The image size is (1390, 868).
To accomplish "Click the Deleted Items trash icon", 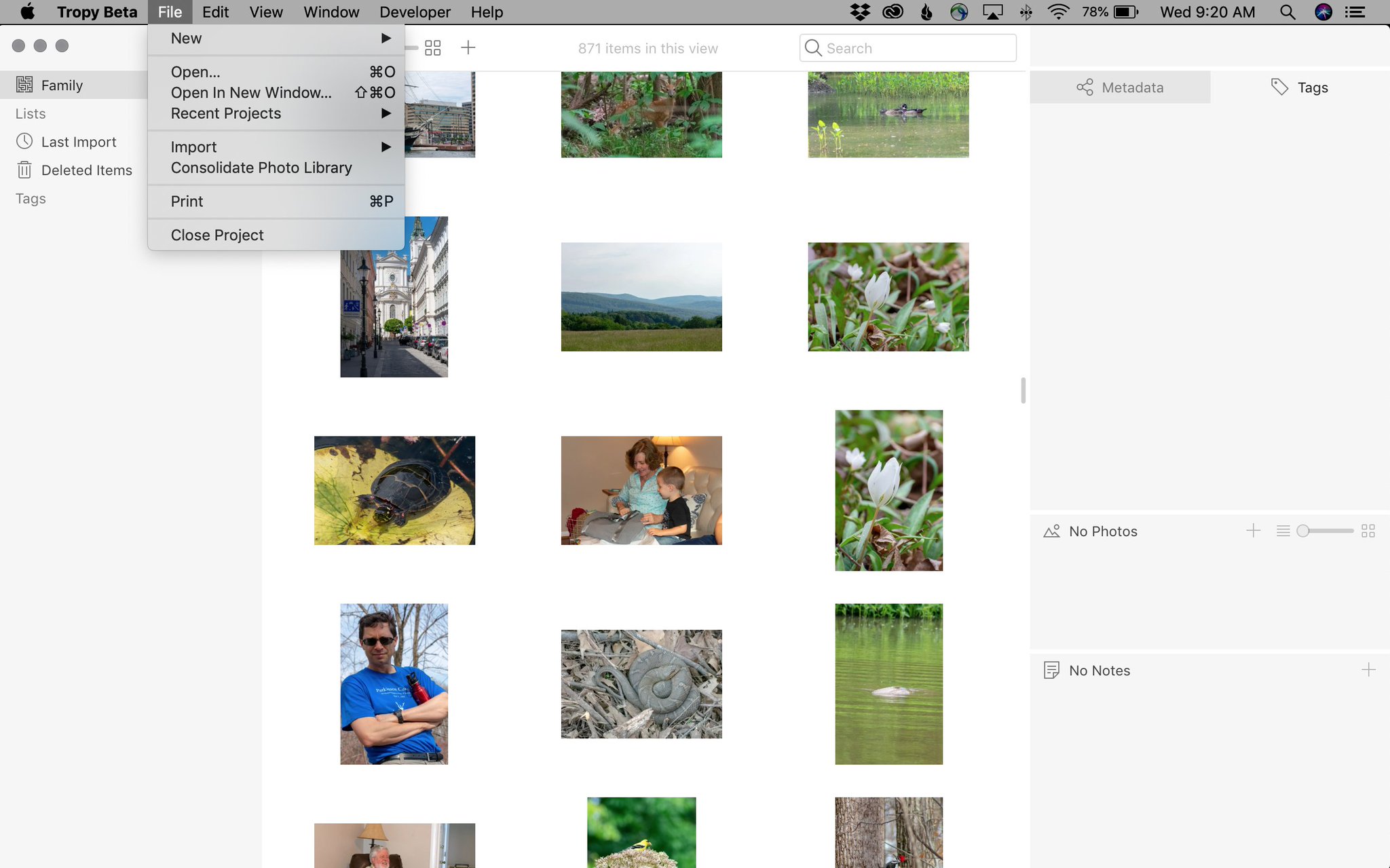I will click(x=24, y=170).
